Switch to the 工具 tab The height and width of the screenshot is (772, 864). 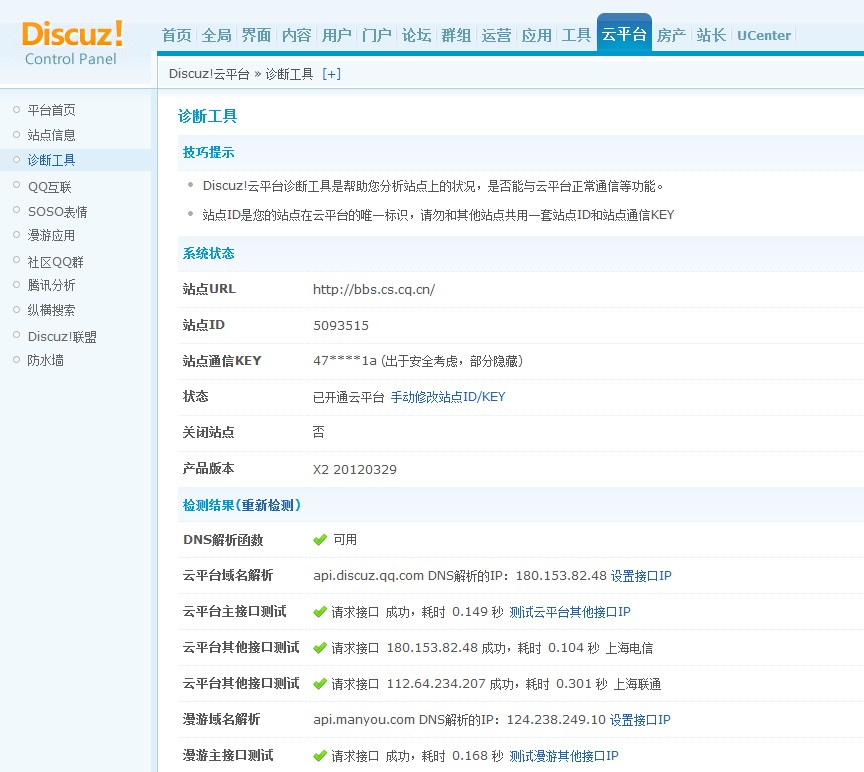(x=576, y=35)
